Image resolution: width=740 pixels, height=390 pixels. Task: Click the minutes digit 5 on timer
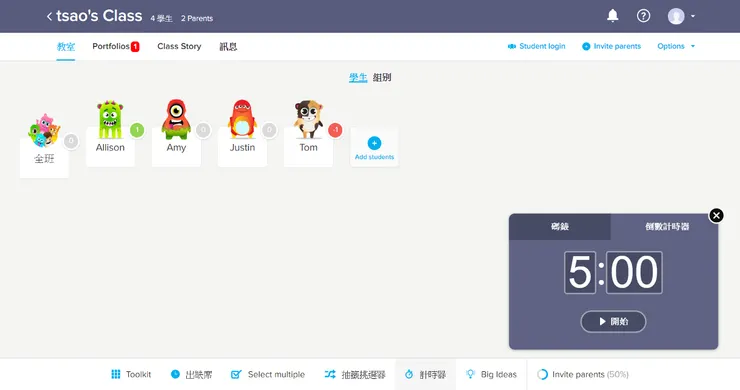[580, 272]
